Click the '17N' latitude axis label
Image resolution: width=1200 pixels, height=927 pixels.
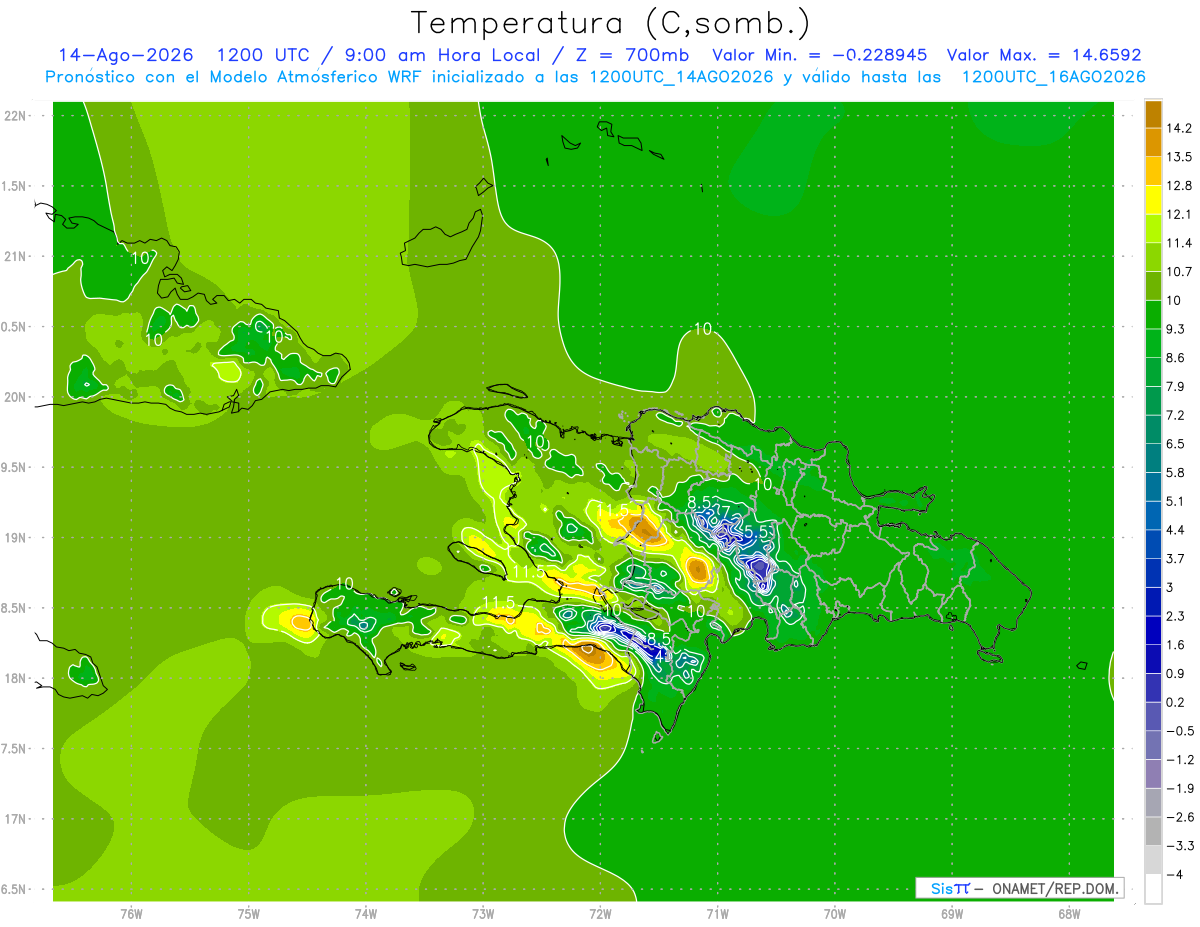(x=16, y=819)
